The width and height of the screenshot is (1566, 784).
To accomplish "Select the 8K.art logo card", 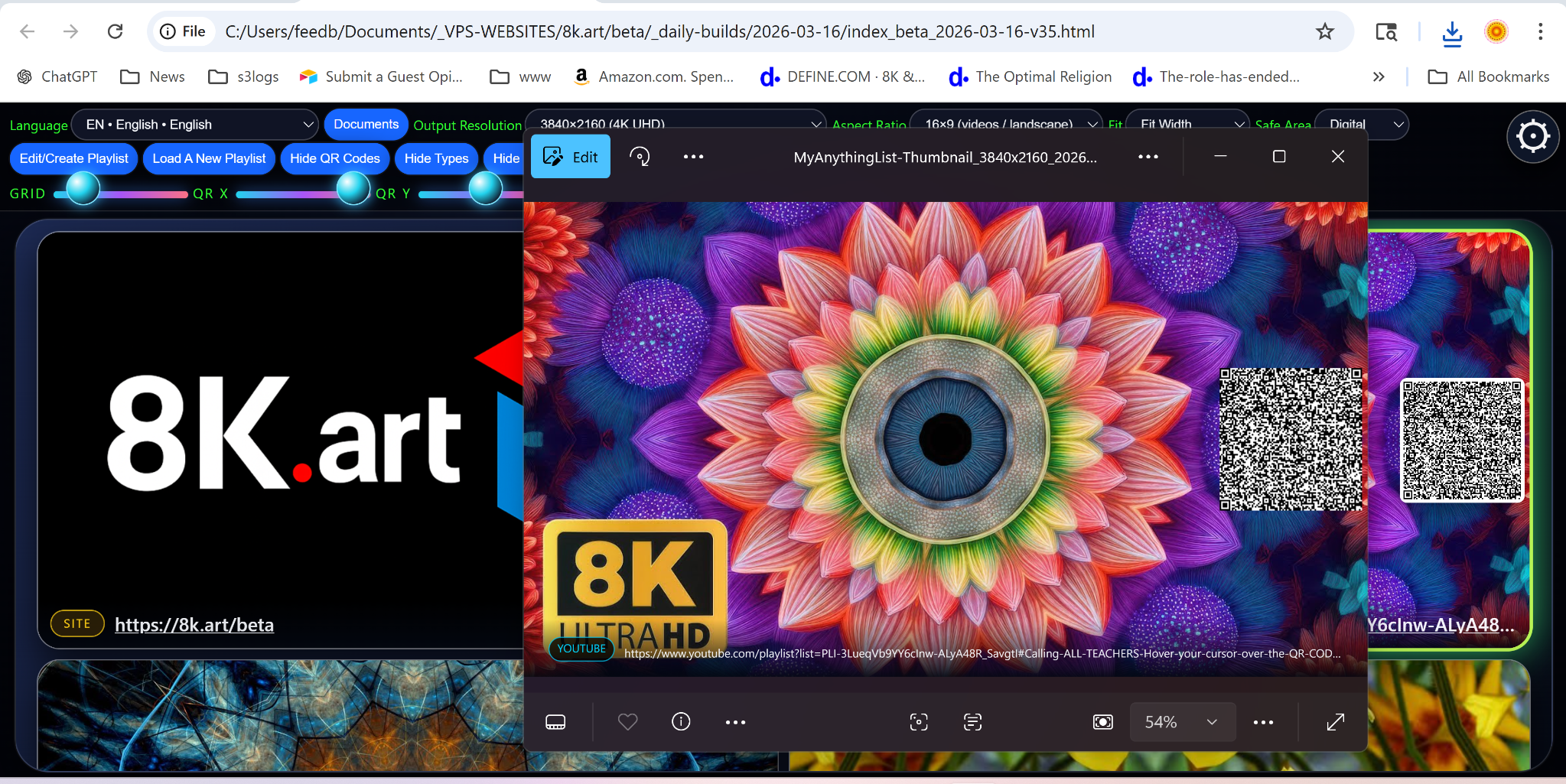I will coord(281,440).
